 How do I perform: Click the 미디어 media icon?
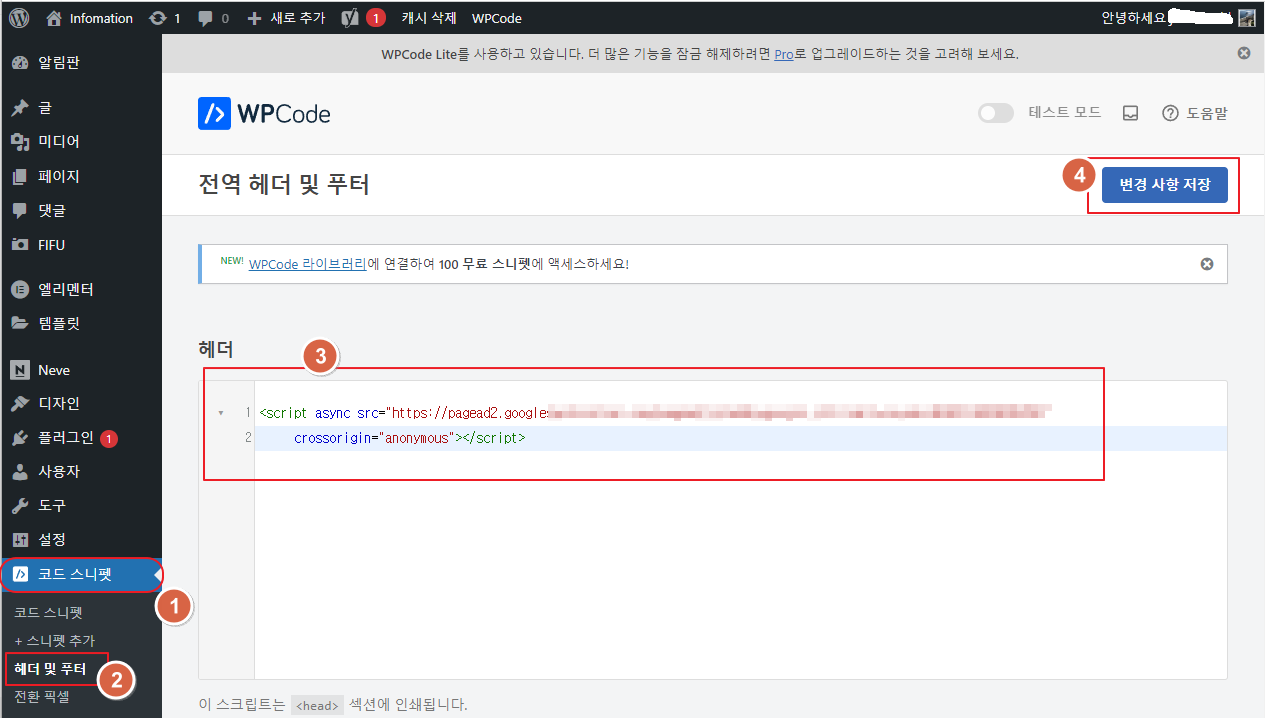20,142
